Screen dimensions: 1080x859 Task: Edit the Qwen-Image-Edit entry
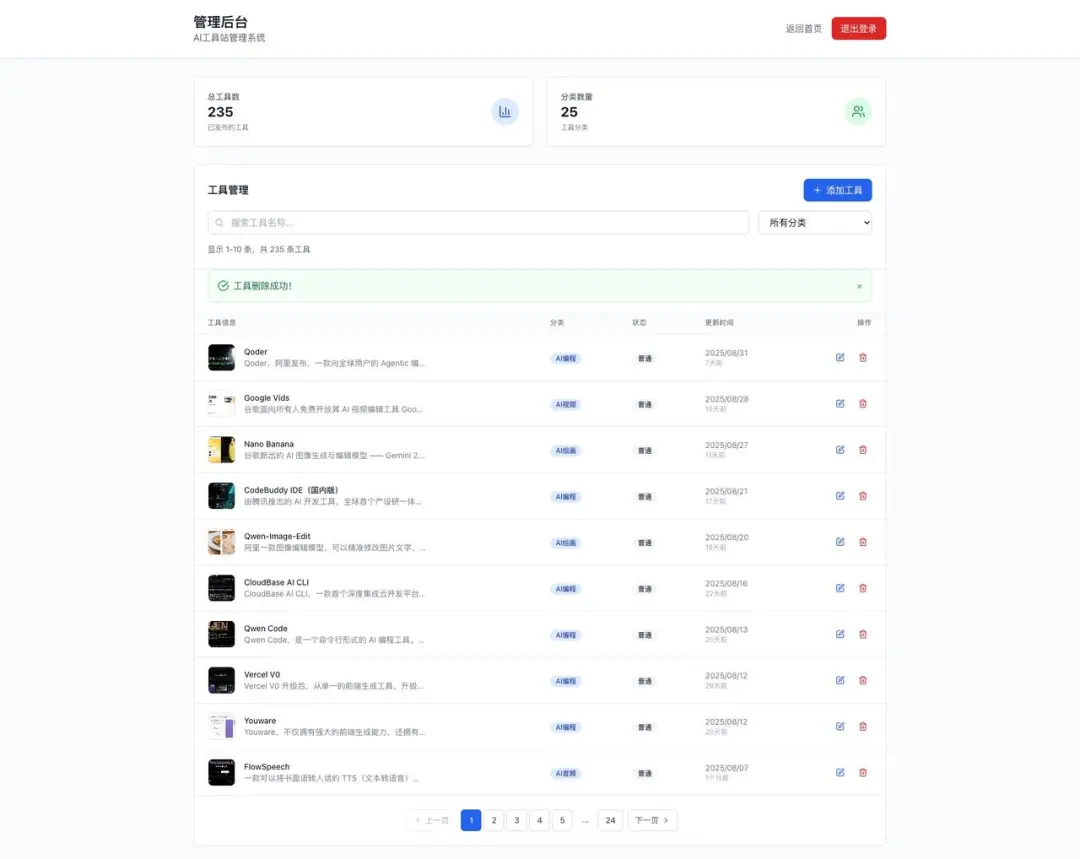pyautogui.click(x=840, y=542)
